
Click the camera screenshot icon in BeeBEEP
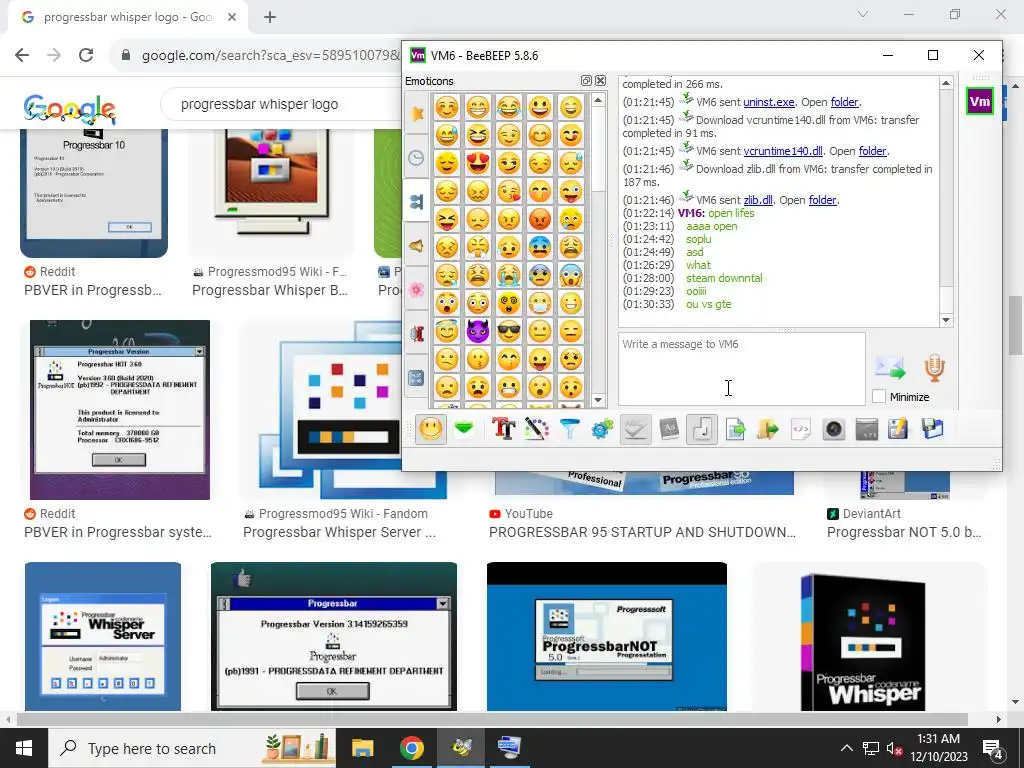(834, 430)
